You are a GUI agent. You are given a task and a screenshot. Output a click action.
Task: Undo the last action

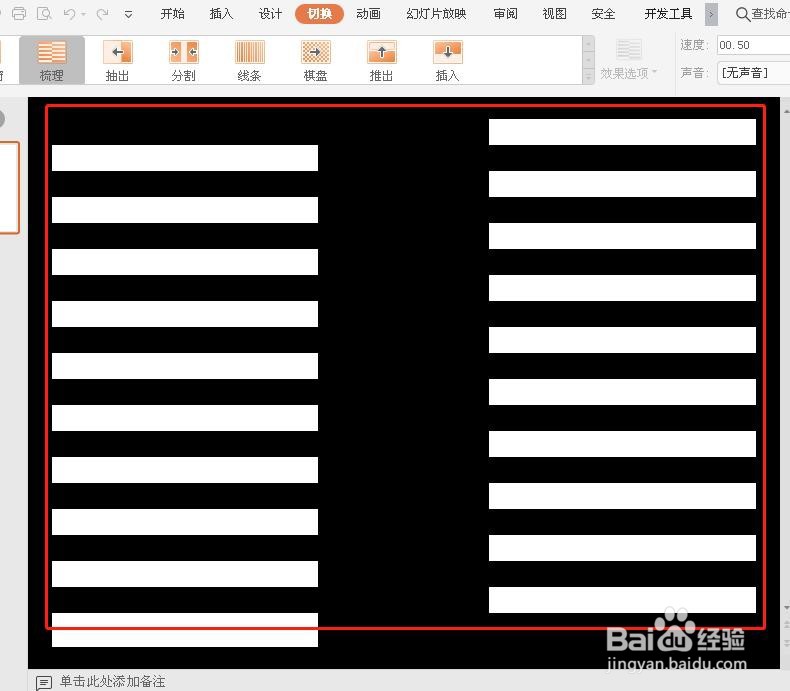pos(70,14)
